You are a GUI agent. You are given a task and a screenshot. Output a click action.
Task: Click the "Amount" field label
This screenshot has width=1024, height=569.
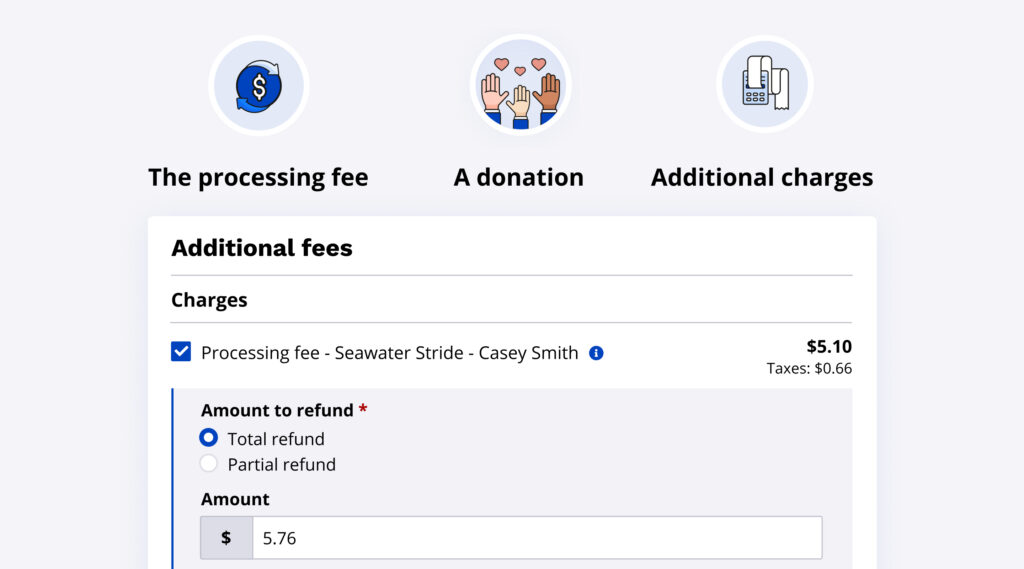(x=235, y=499)
